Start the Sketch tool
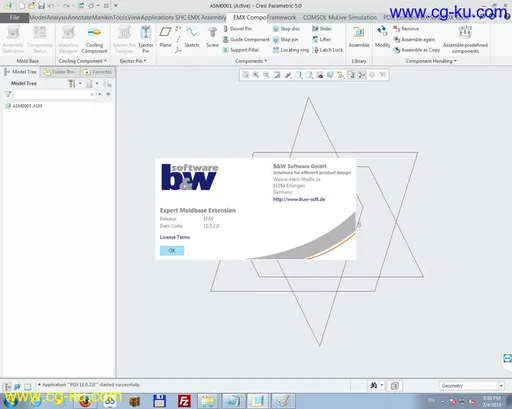The image size is (512, 409). (x=192, y=37)
